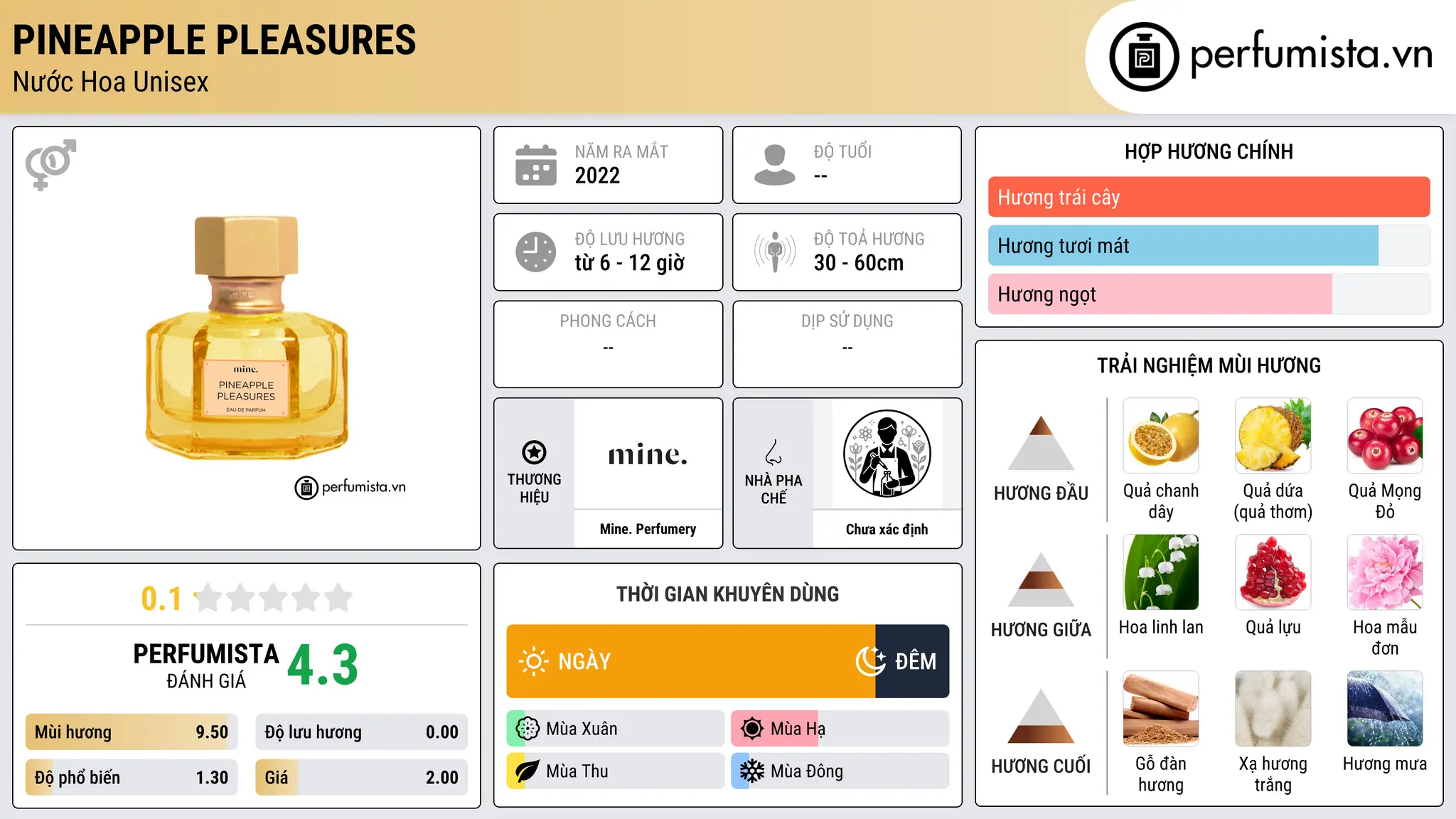
Task: Click the Độ phổ biến 1.30 score bar
Action: point(132,777)
